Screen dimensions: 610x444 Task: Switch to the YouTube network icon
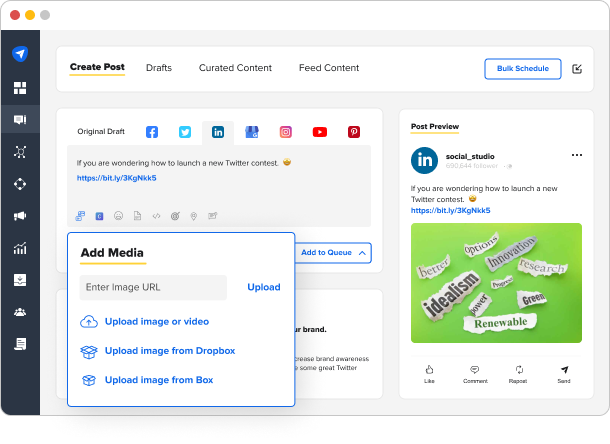click(x=319, y=132)
